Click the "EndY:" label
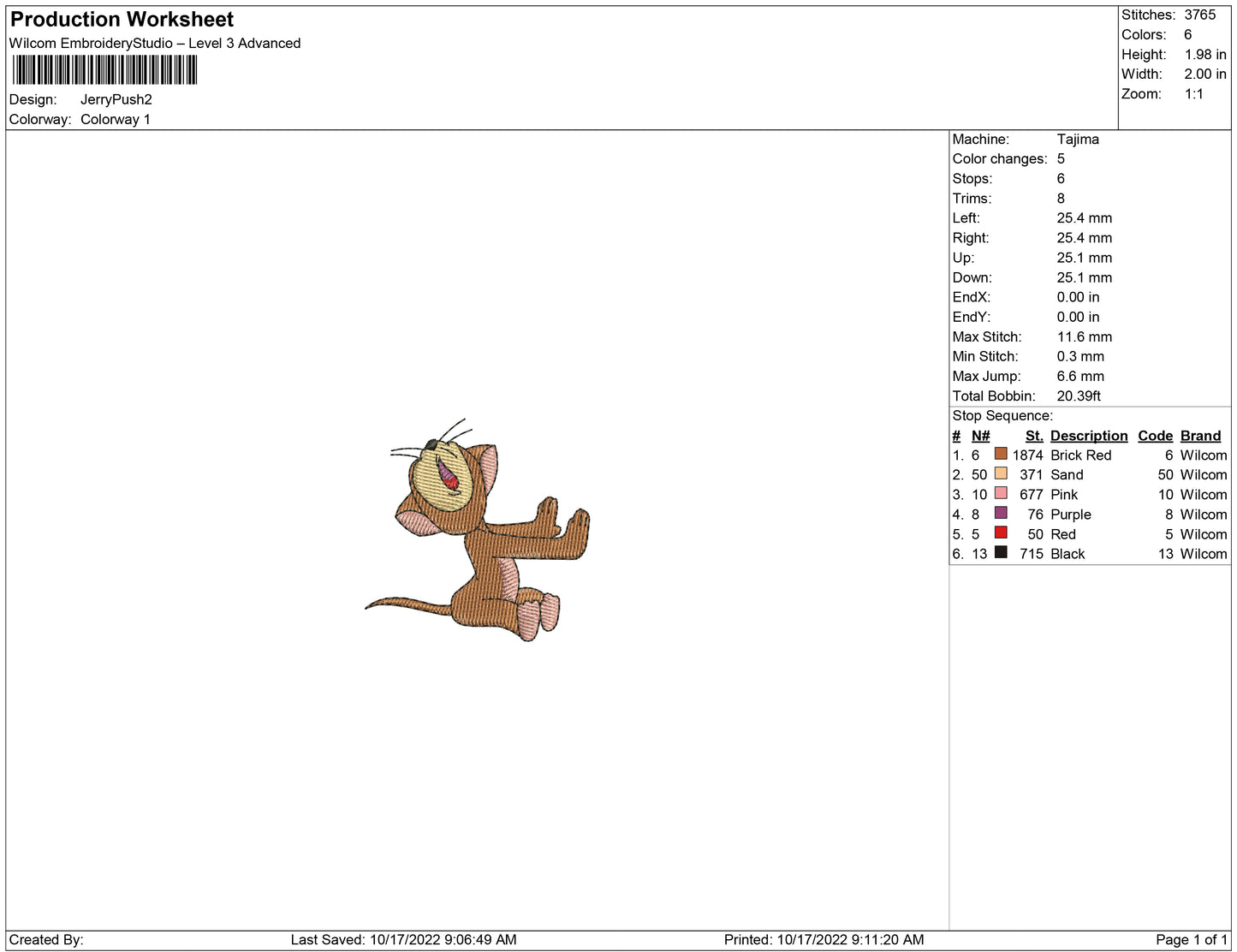1237x952 pixels. pyautogui.click(x=972, y=316)
